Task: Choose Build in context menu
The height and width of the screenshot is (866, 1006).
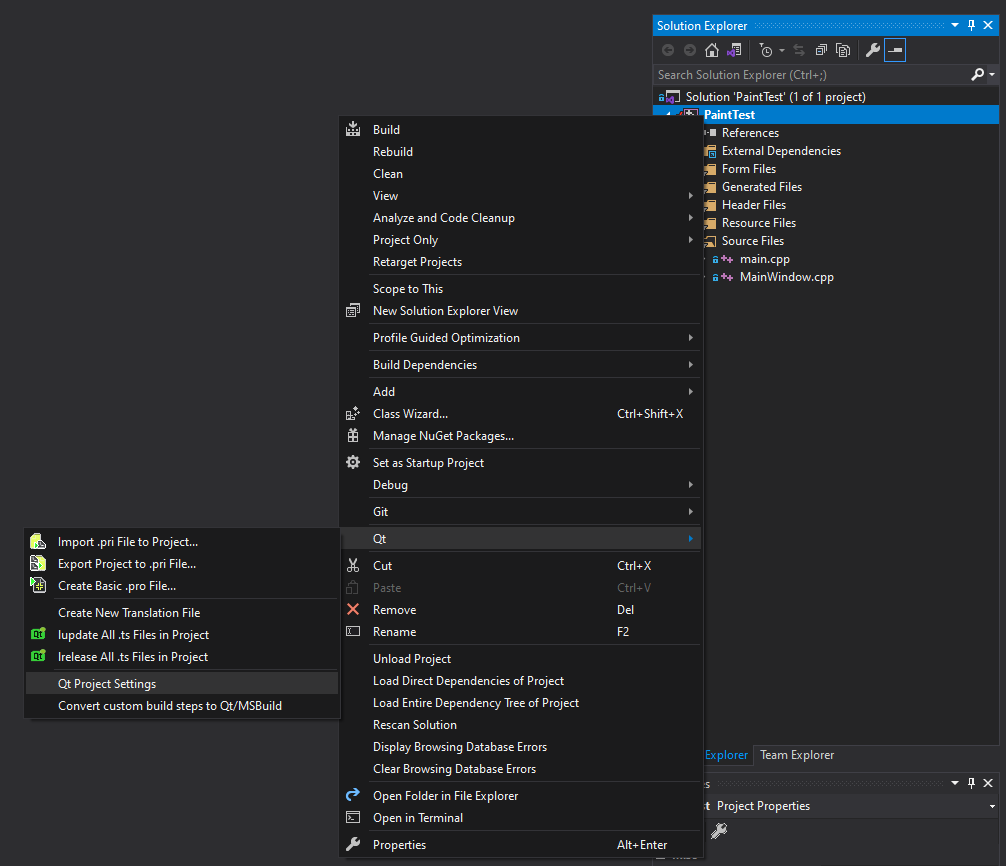Action: [x=521, y=130]
